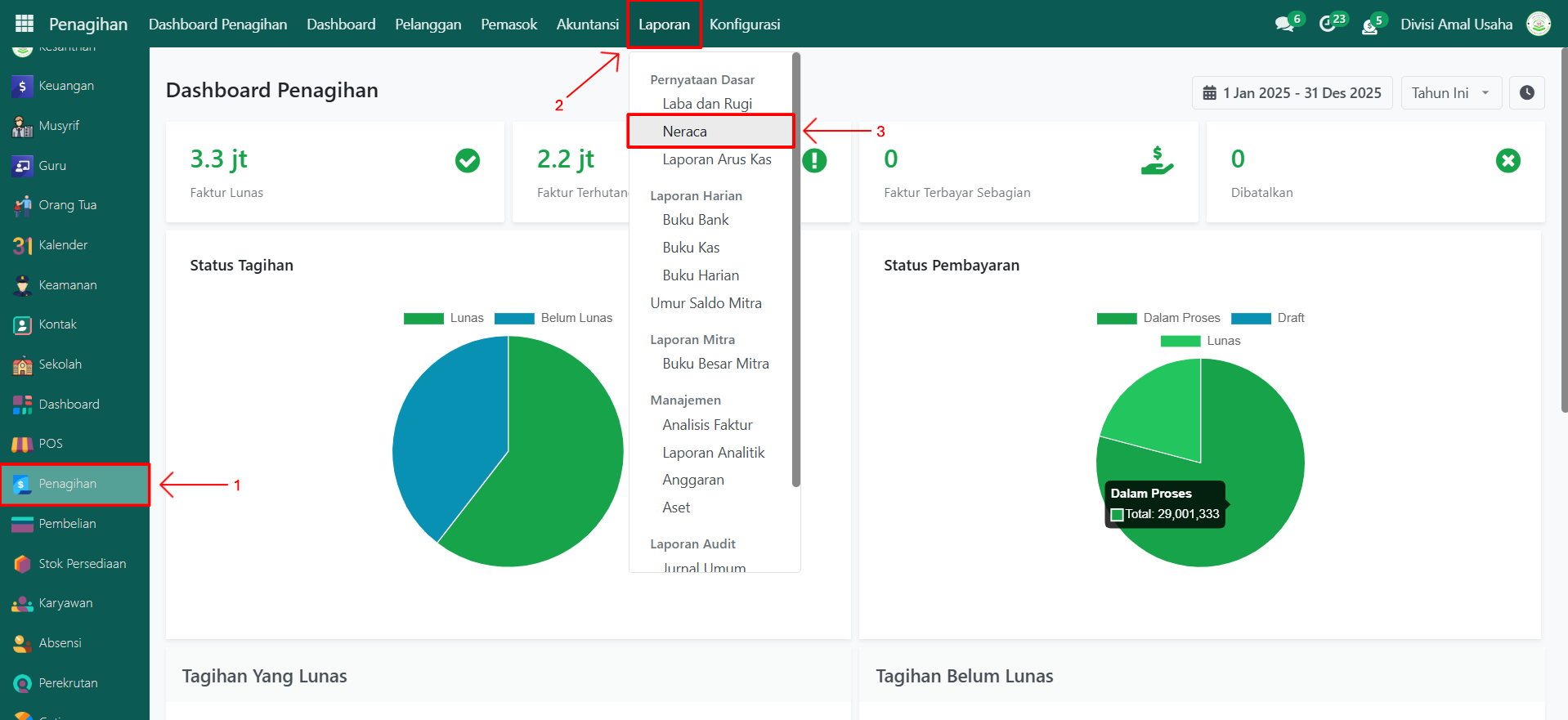Screen dimensions: 1568x720
Task: Open the Akuntansi menu in top bar
Action: [587, 25]
